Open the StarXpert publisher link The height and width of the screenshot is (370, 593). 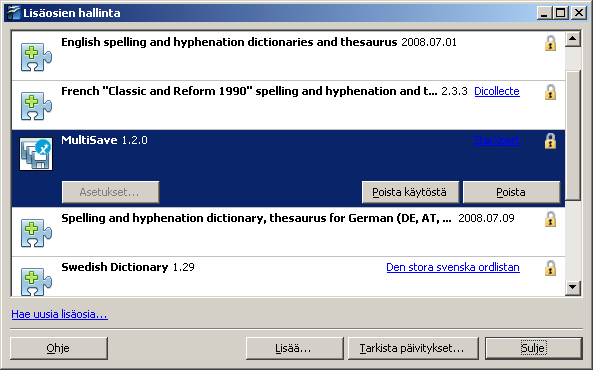(496, 140)
